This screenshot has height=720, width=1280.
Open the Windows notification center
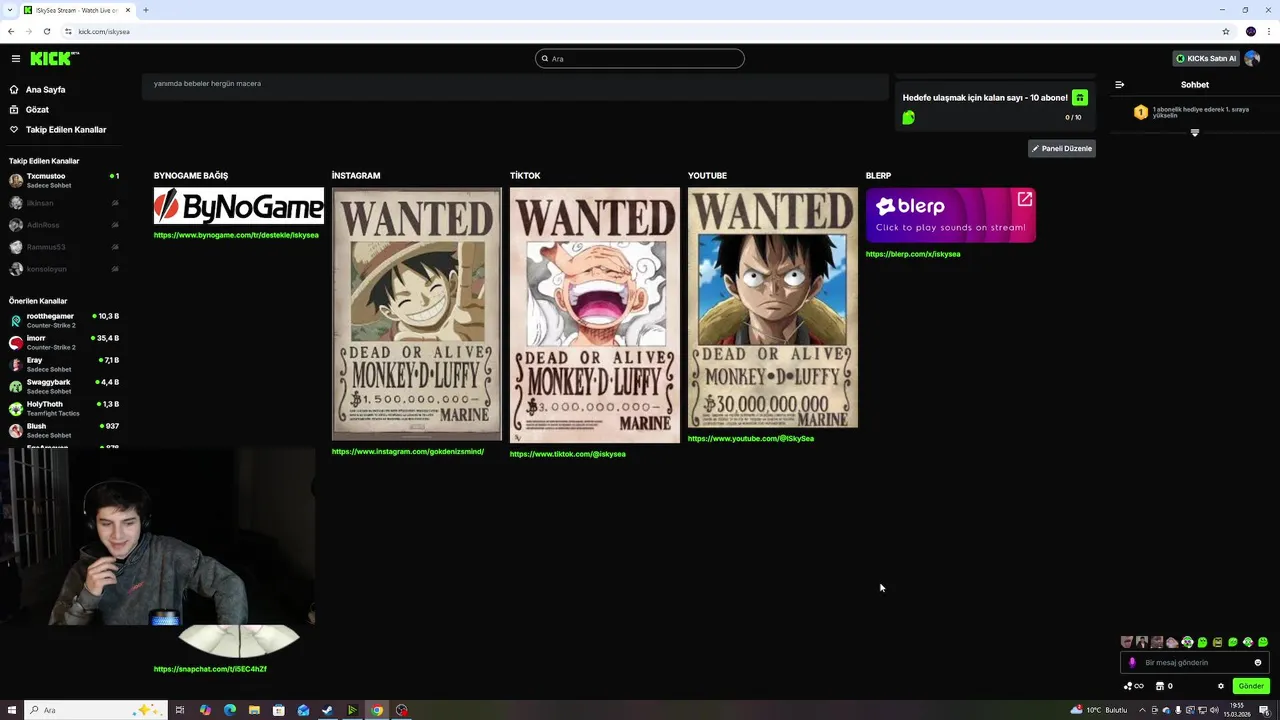point(1264,710)
